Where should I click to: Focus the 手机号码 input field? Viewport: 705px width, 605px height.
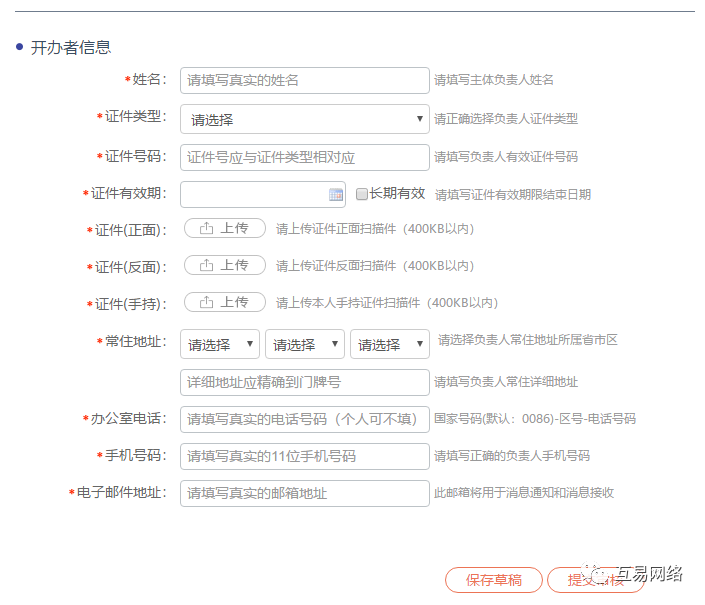tap(304, 456)
